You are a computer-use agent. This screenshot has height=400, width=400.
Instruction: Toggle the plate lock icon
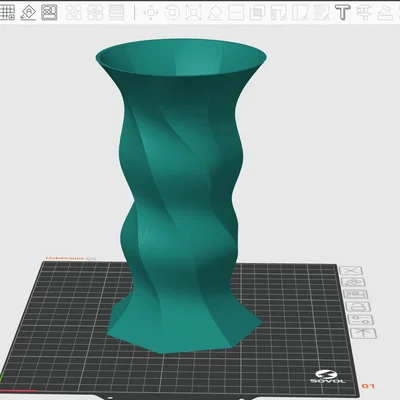tap(358, 307)
